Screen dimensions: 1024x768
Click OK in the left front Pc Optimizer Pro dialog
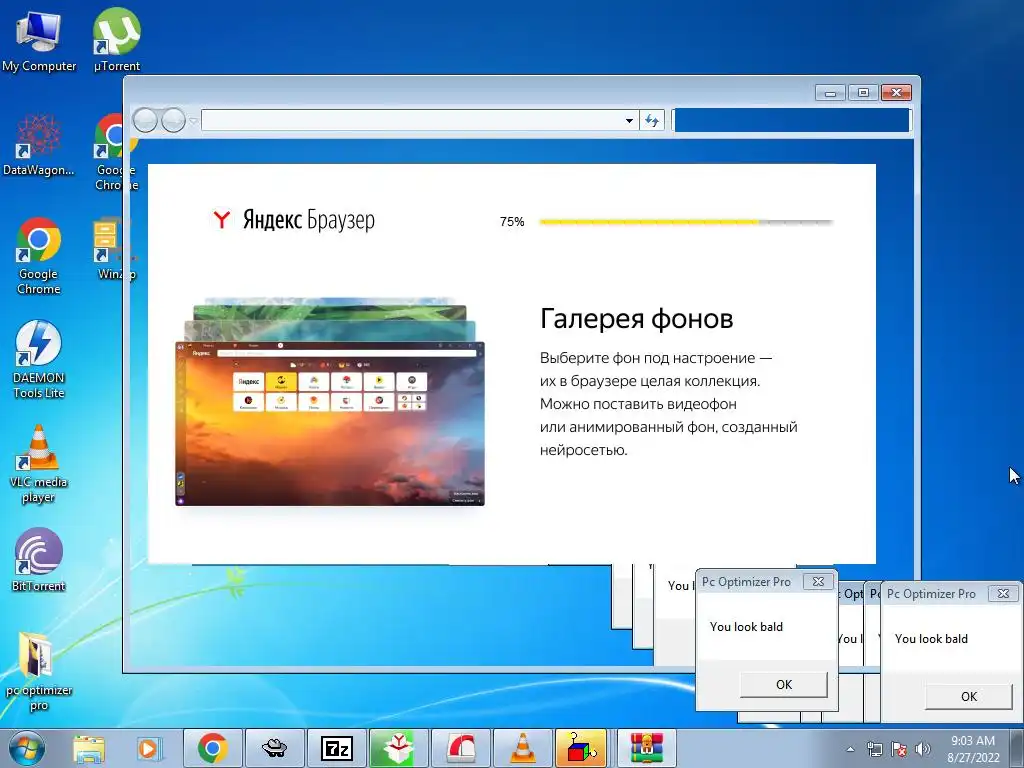click(784, 684)
